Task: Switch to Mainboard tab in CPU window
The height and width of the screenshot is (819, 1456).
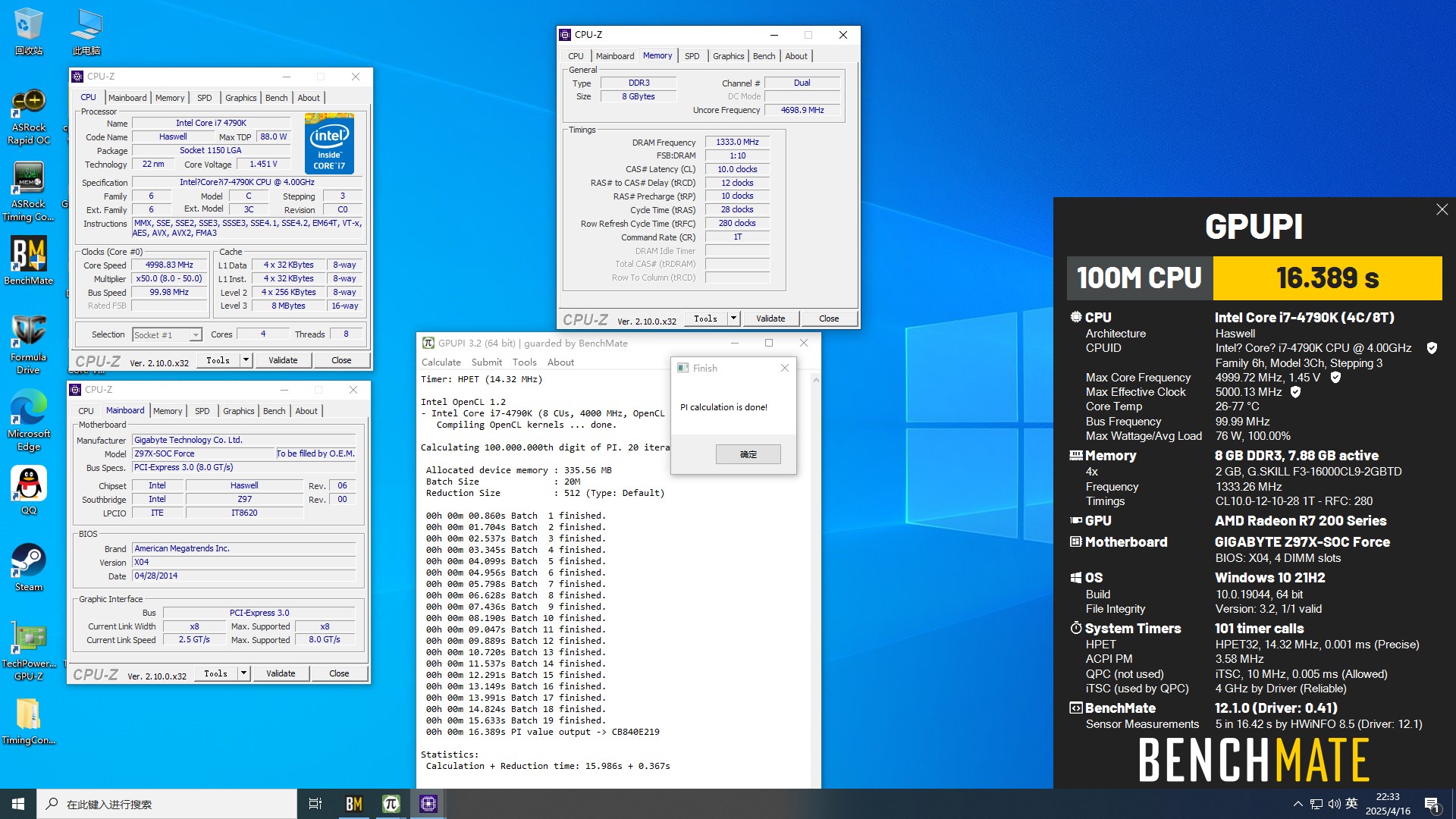Action: (127, 98)
